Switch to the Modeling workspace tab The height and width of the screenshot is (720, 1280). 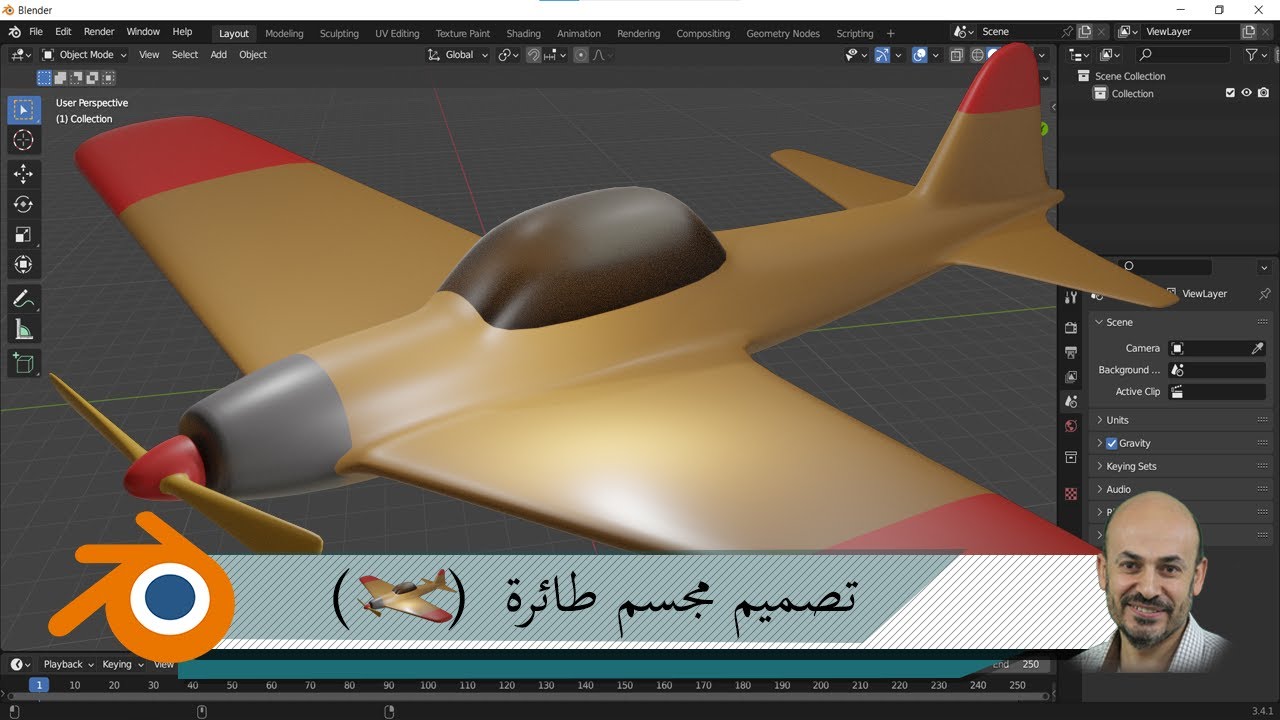pyautogui.click(x=284, y=33)
